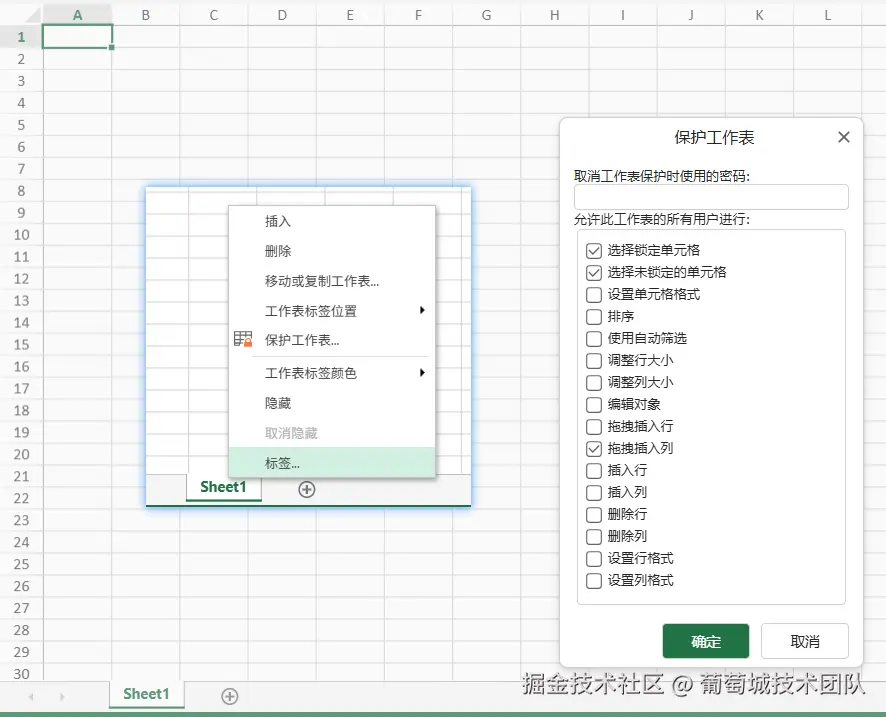
Task: Enable the 排序 checkbox
Action: click(x=594, y=316)
